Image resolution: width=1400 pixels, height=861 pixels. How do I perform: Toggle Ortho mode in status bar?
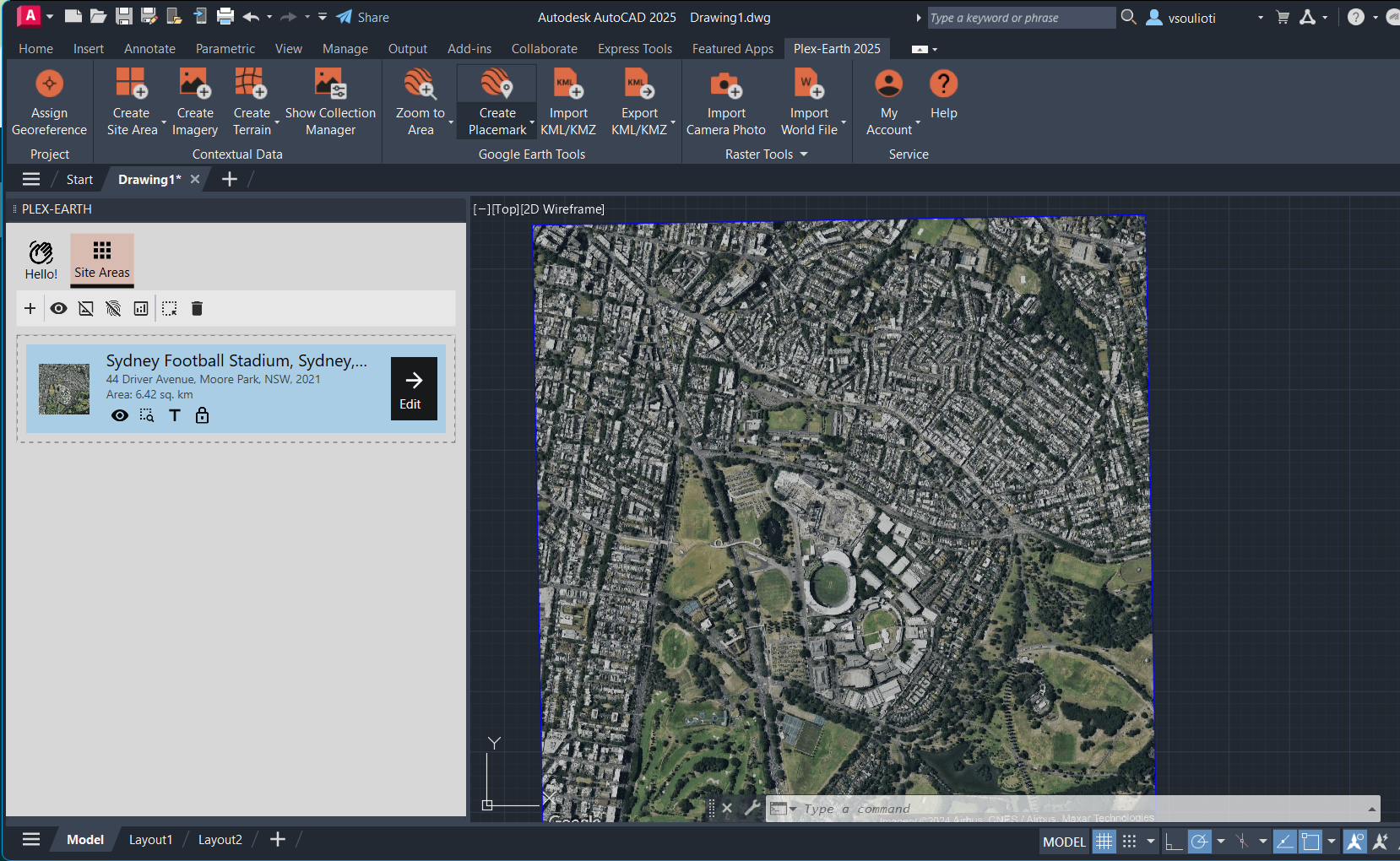pyautogui.click(x=1173, y=842)
